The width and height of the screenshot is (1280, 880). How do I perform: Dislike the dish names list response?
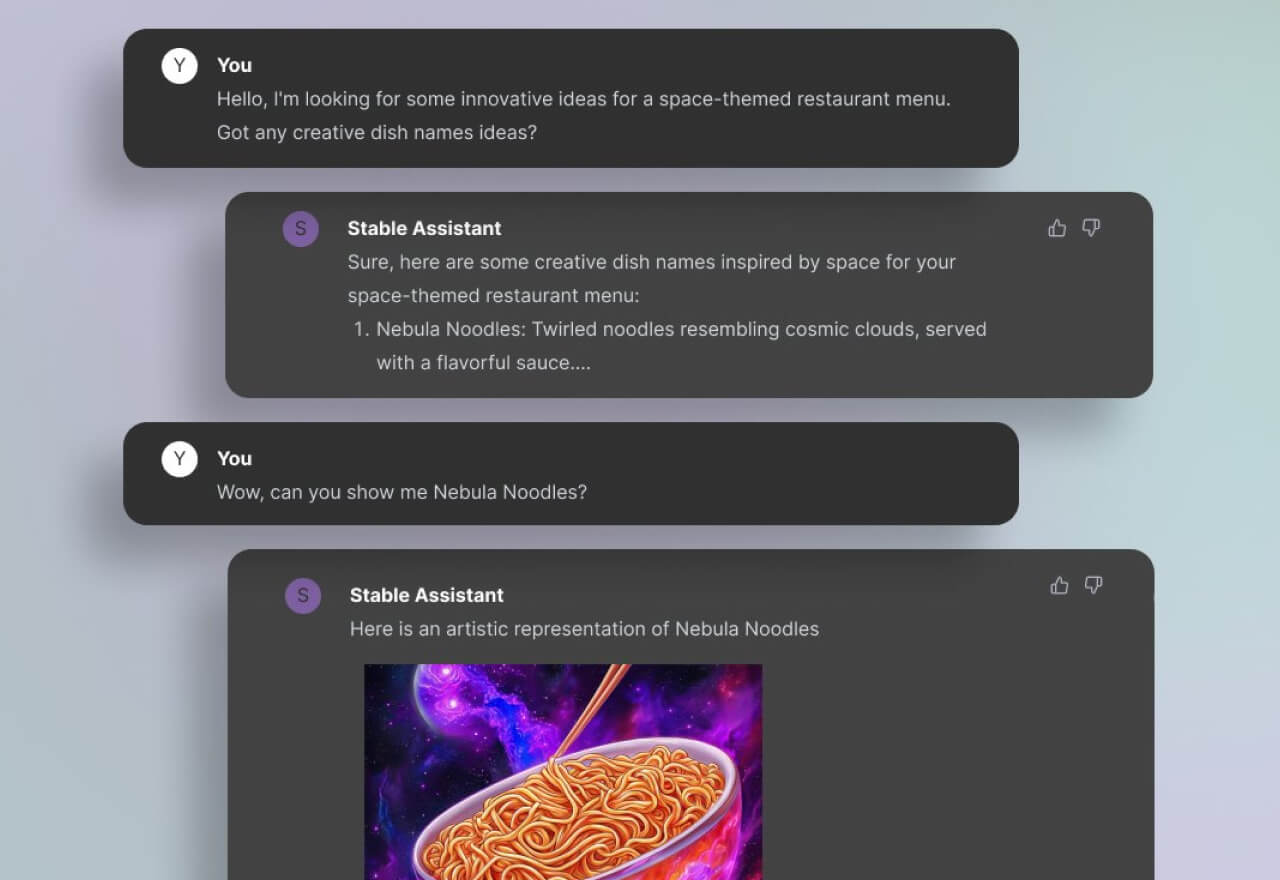point(1091,228)
